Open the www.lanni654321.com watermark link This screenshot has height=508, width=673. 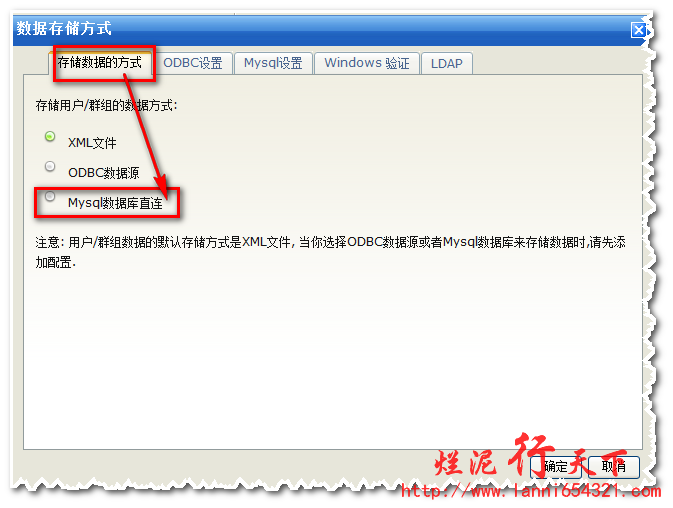click(x=531, y=491)
